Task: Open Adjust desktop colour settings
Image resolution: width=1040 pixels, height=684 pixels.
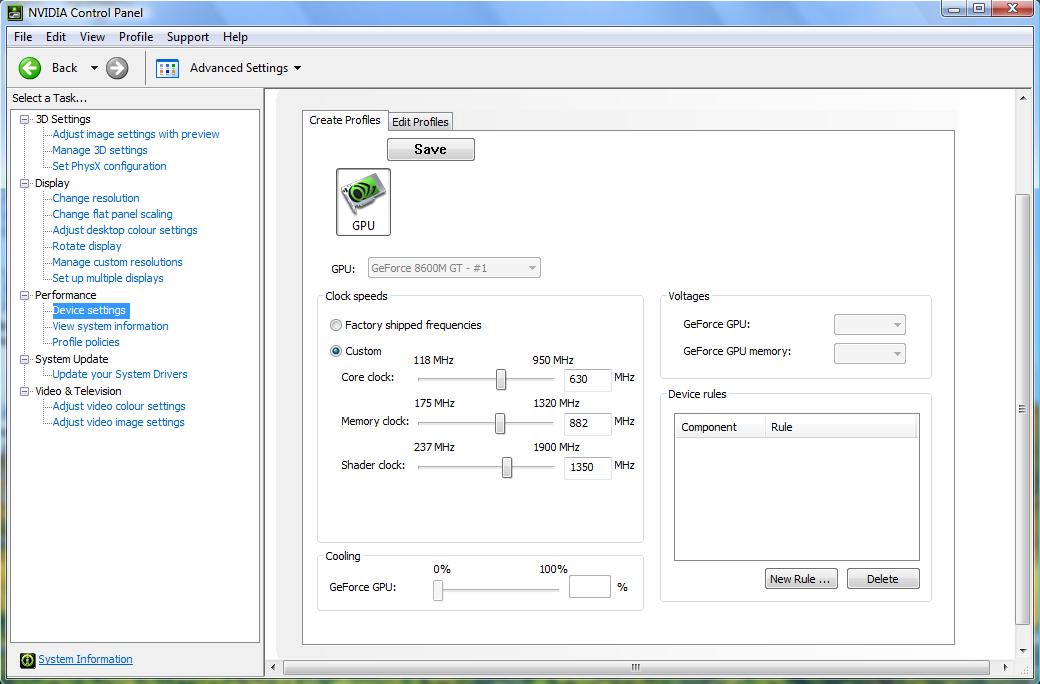Action: (125, 230)
